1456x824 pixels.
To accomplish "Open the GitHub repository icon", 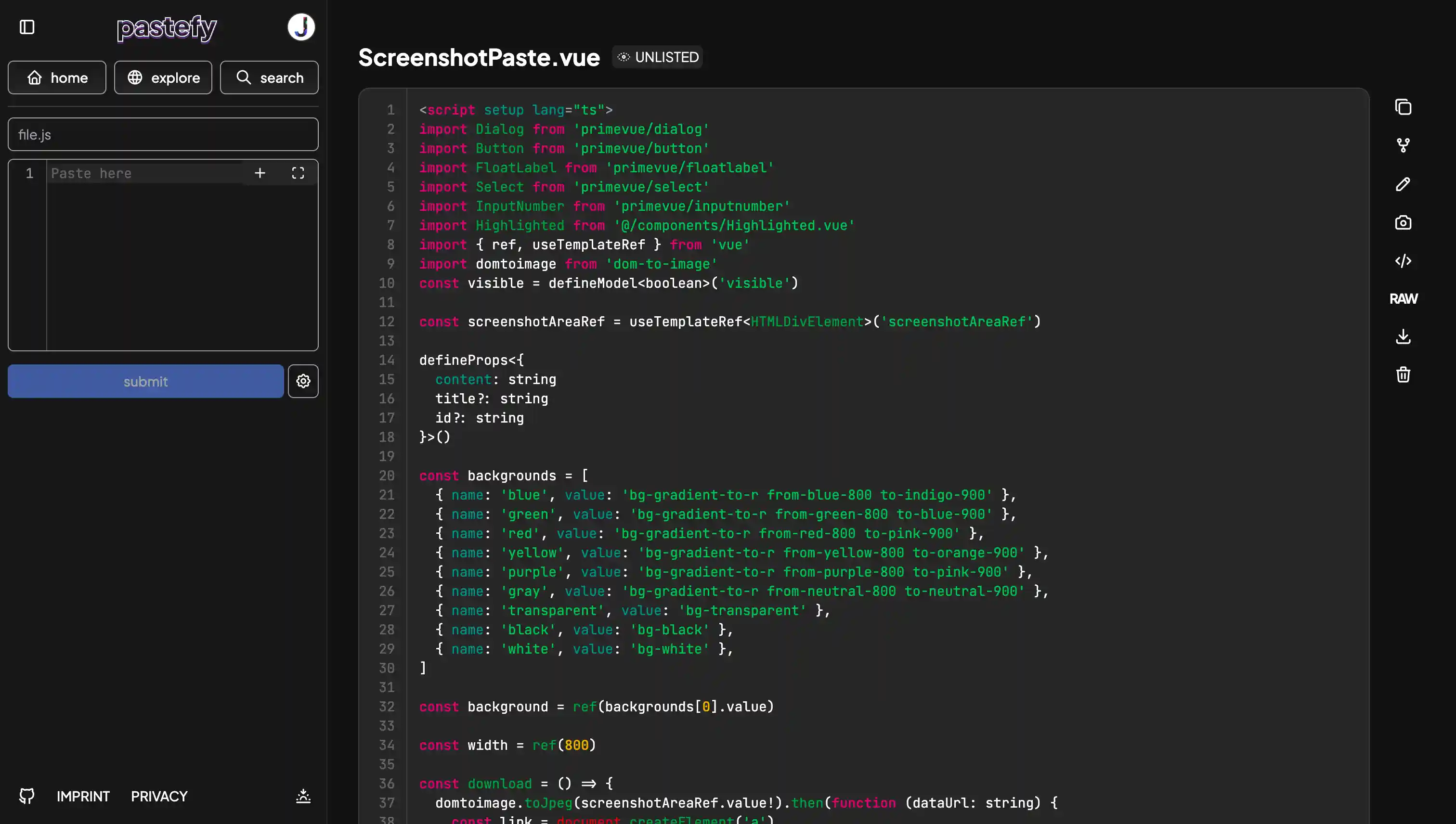I will (x=26, y=796).
